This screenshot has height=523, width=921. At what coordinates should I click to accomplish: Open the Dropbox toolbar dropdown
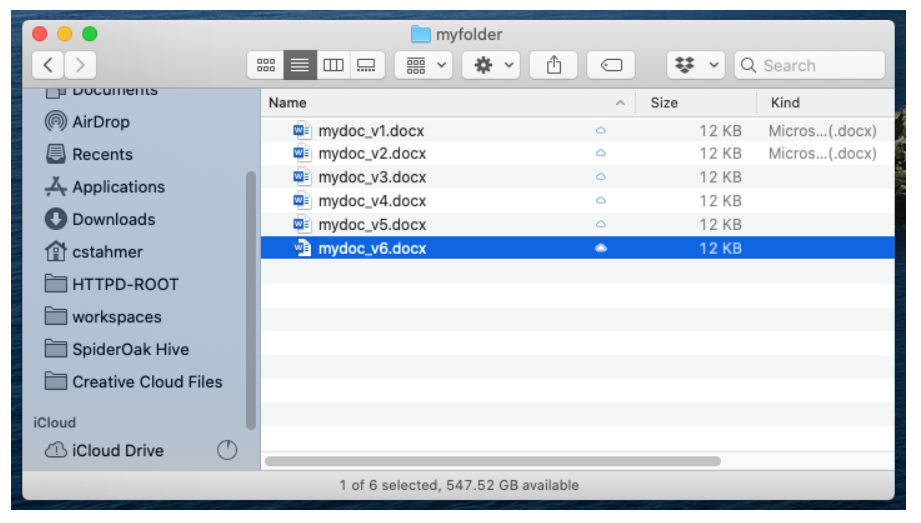click(x=696, y=66)
